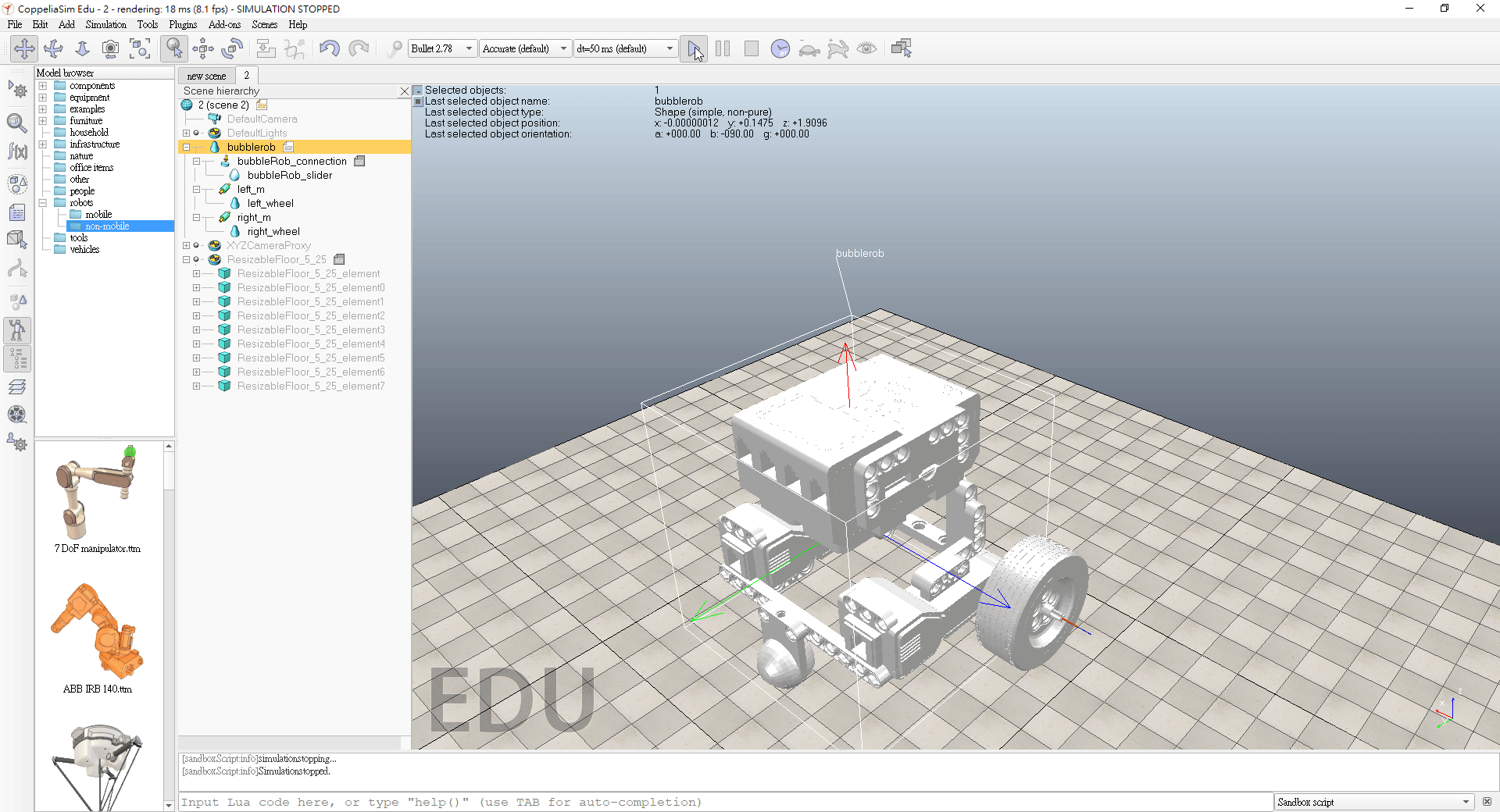Open the calculation modules f(x) icon
Screen dimensions: 1500x812
pyautogui.click(x=17, y=151)
